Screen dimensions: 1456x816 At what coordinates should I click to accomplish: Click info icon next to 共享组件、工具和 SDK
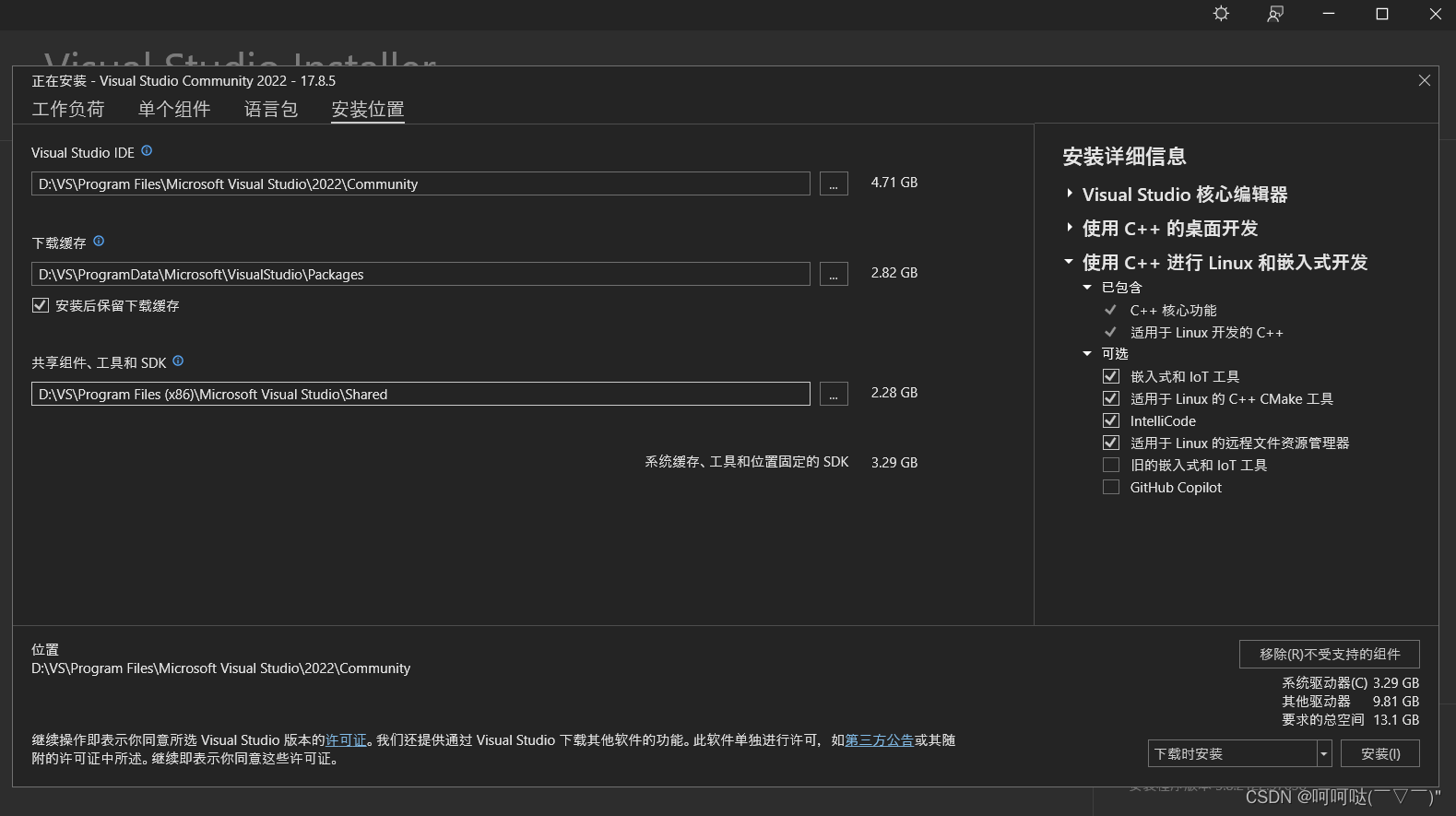pyautogui.click(x=178, y=361)
